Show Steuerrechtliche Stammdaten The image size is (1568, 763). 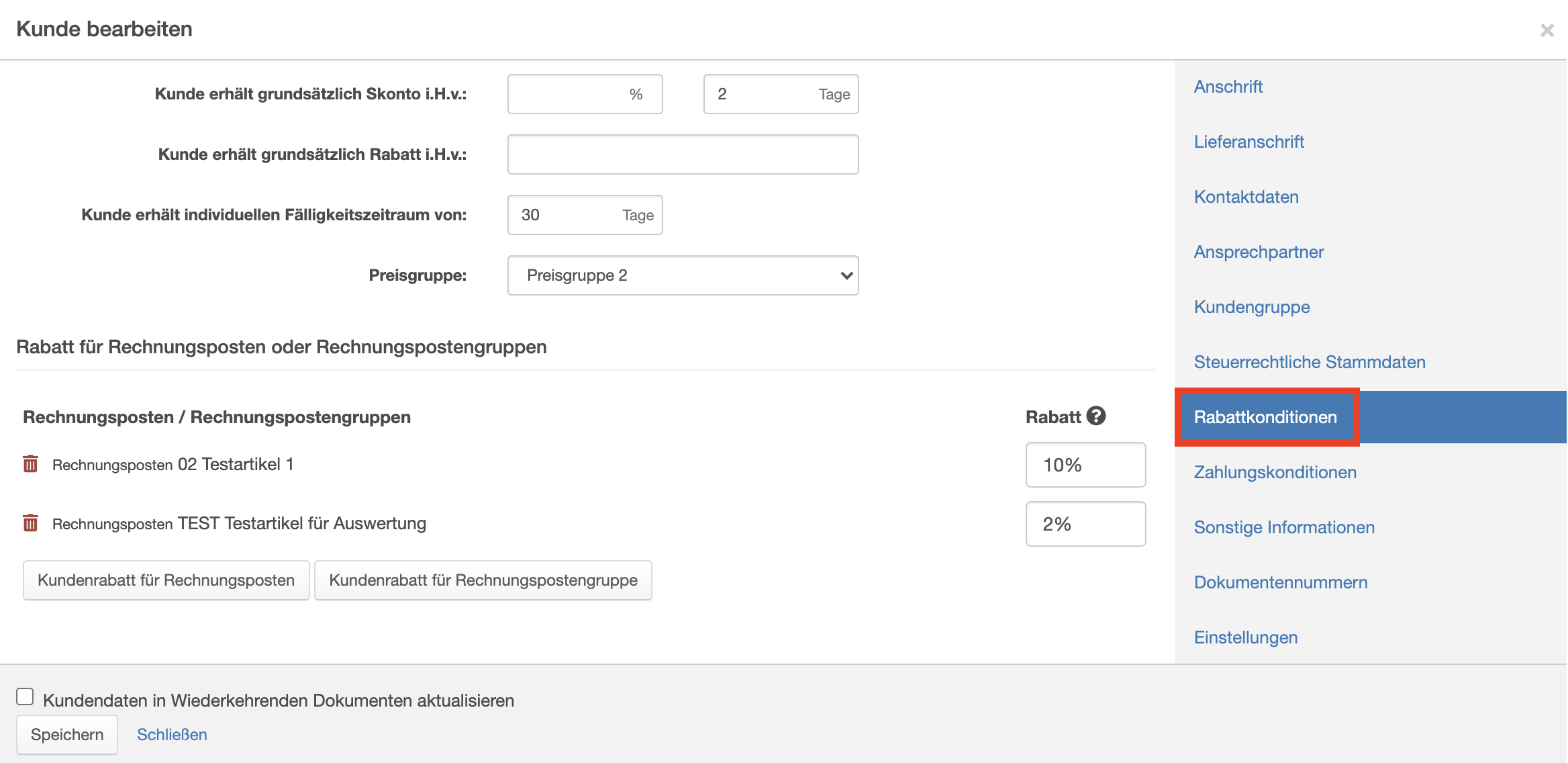tap(1310, 362)
